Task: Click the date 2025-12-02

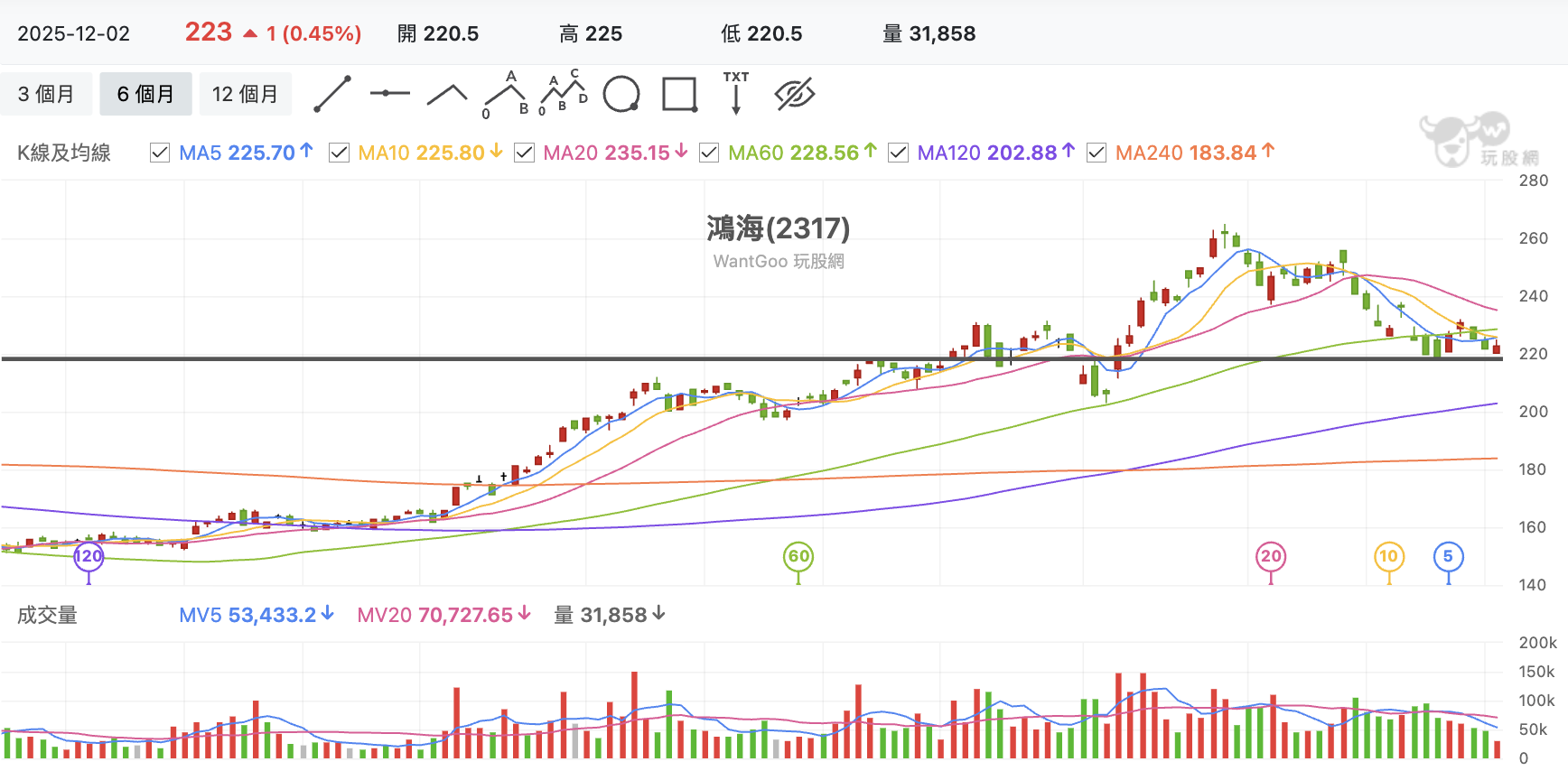Action: pyautogui.click(x=74, y=33)
